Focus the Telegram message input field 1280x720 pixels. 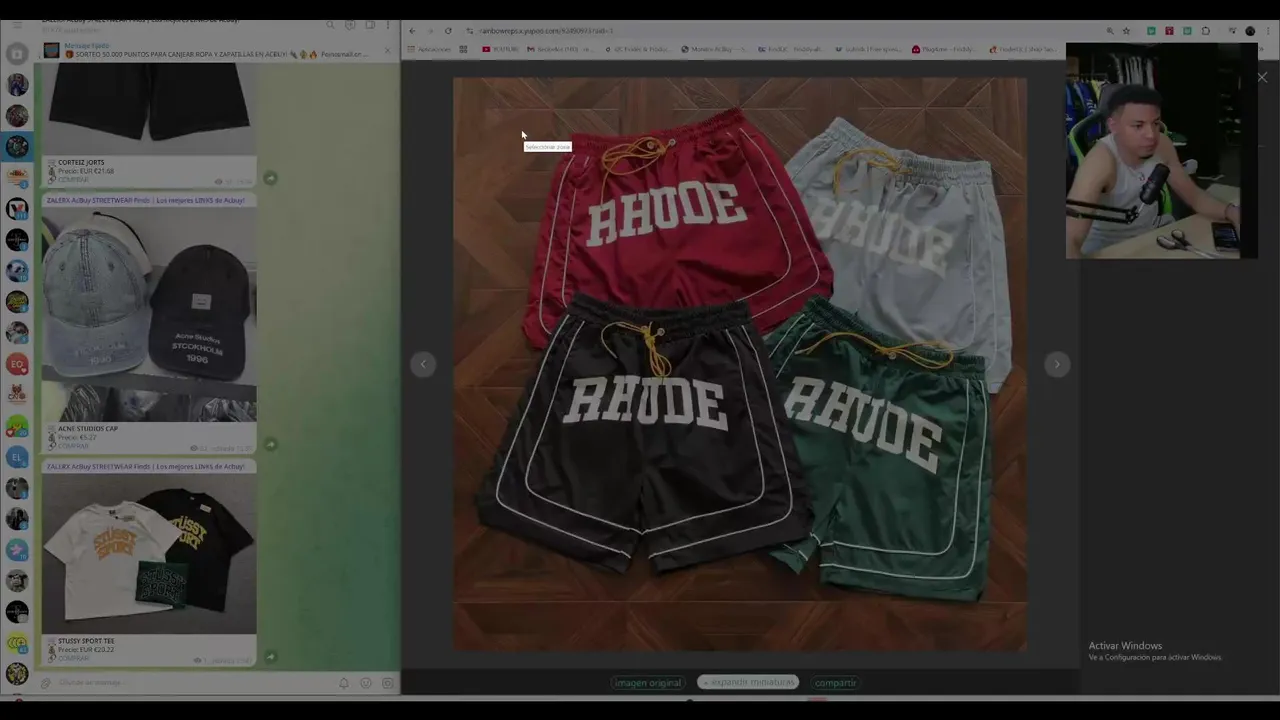195,683
